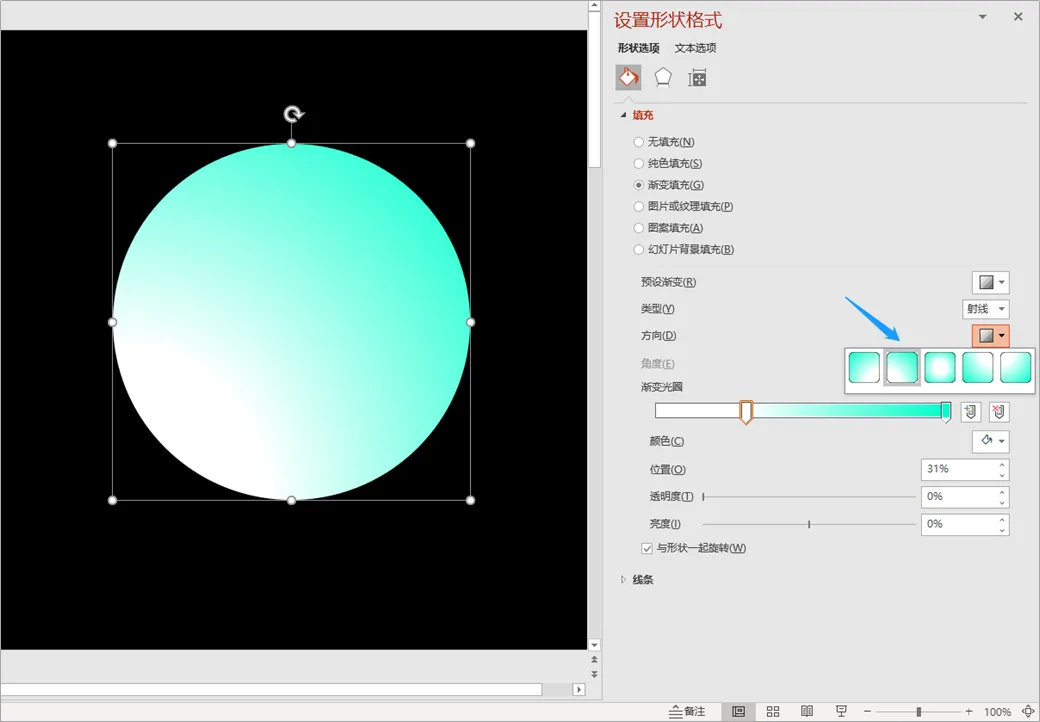Open the Fill & Line paint bucket tab
1040x722 pixels.
tap(628, 78)
